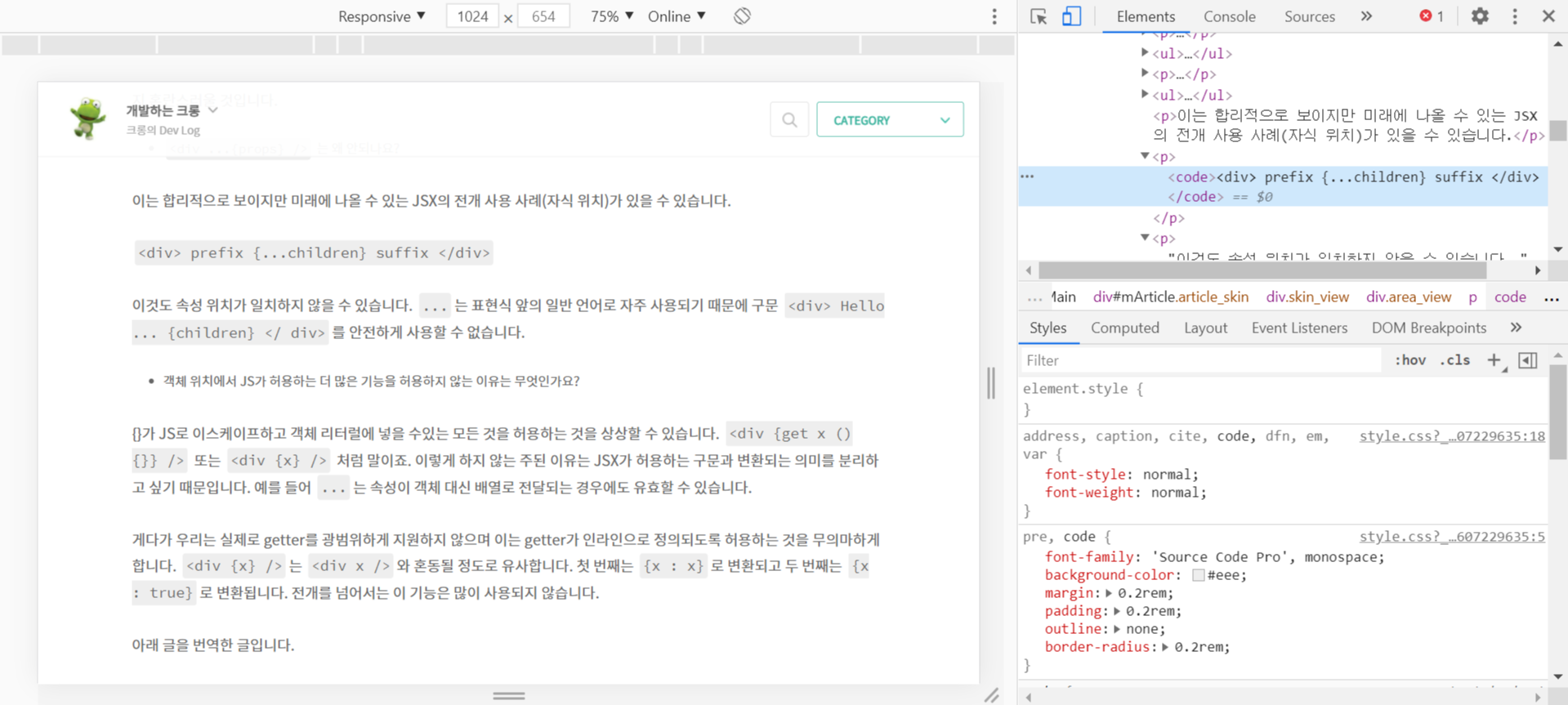
Task: Rotate the device viewport orientation
Action: coord(742,16)
